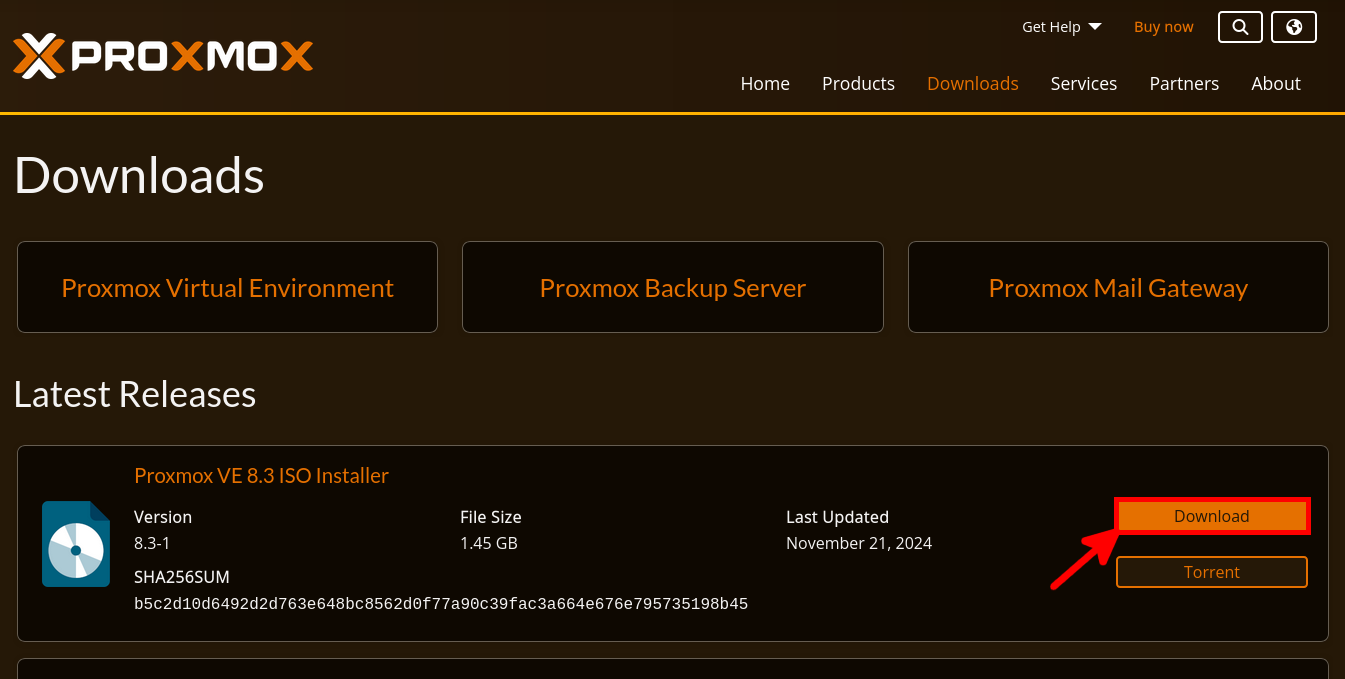The width and height of the screenshot is (1345, 679).
Task: Click the Get Help dropdown arrow
Action: 1096,27
